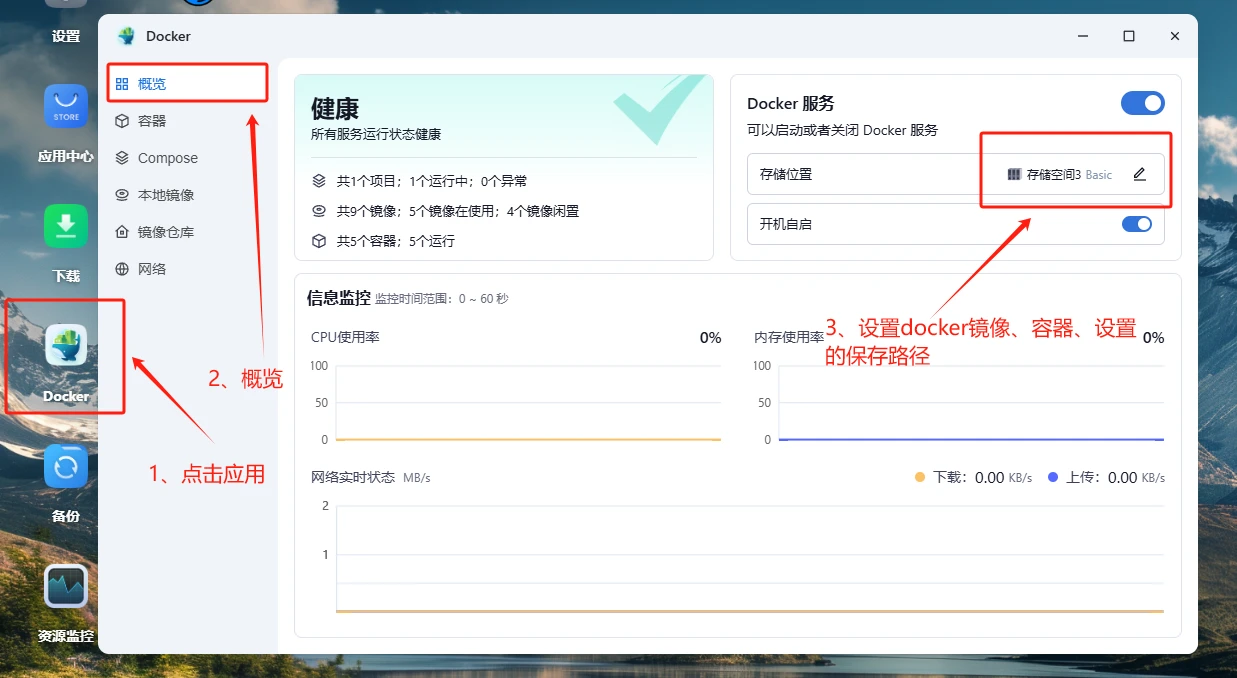Disable the auto-start on boot switch
This screenshot has width=1237, height=678.
(x=1137, y=224)
